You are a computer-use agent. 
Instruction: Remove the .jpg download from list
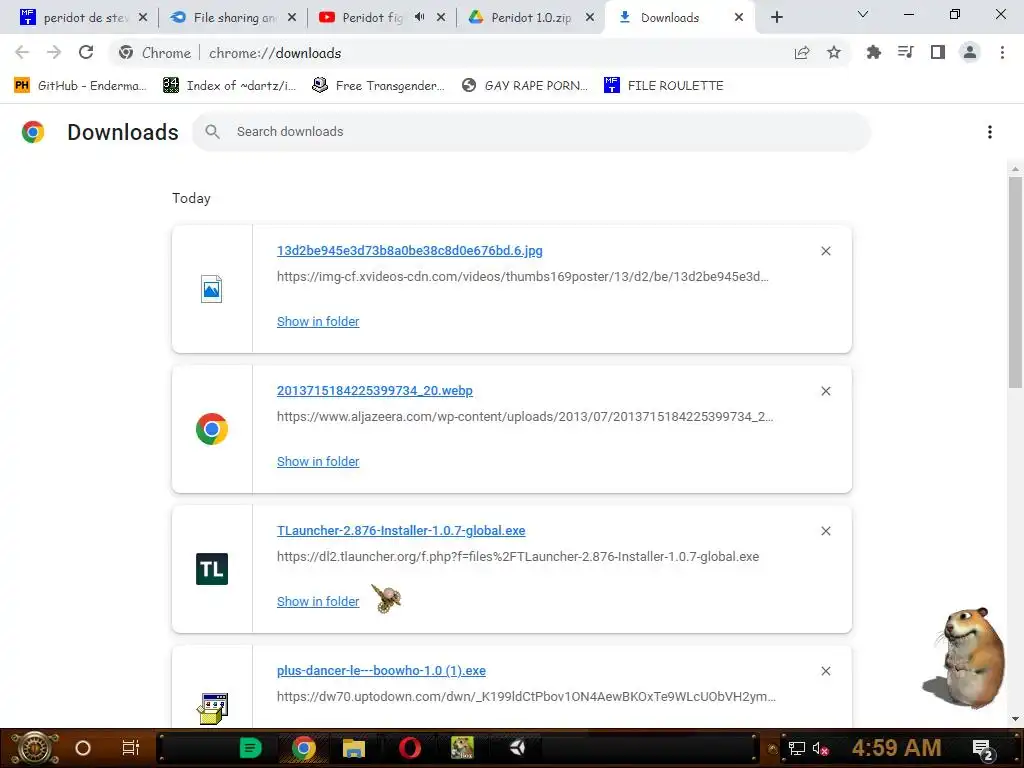825,251
